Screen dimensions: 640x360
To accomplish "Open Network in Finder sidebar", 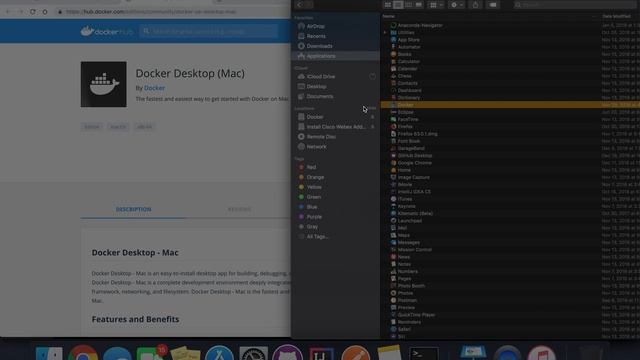I will tap(316, 147).
